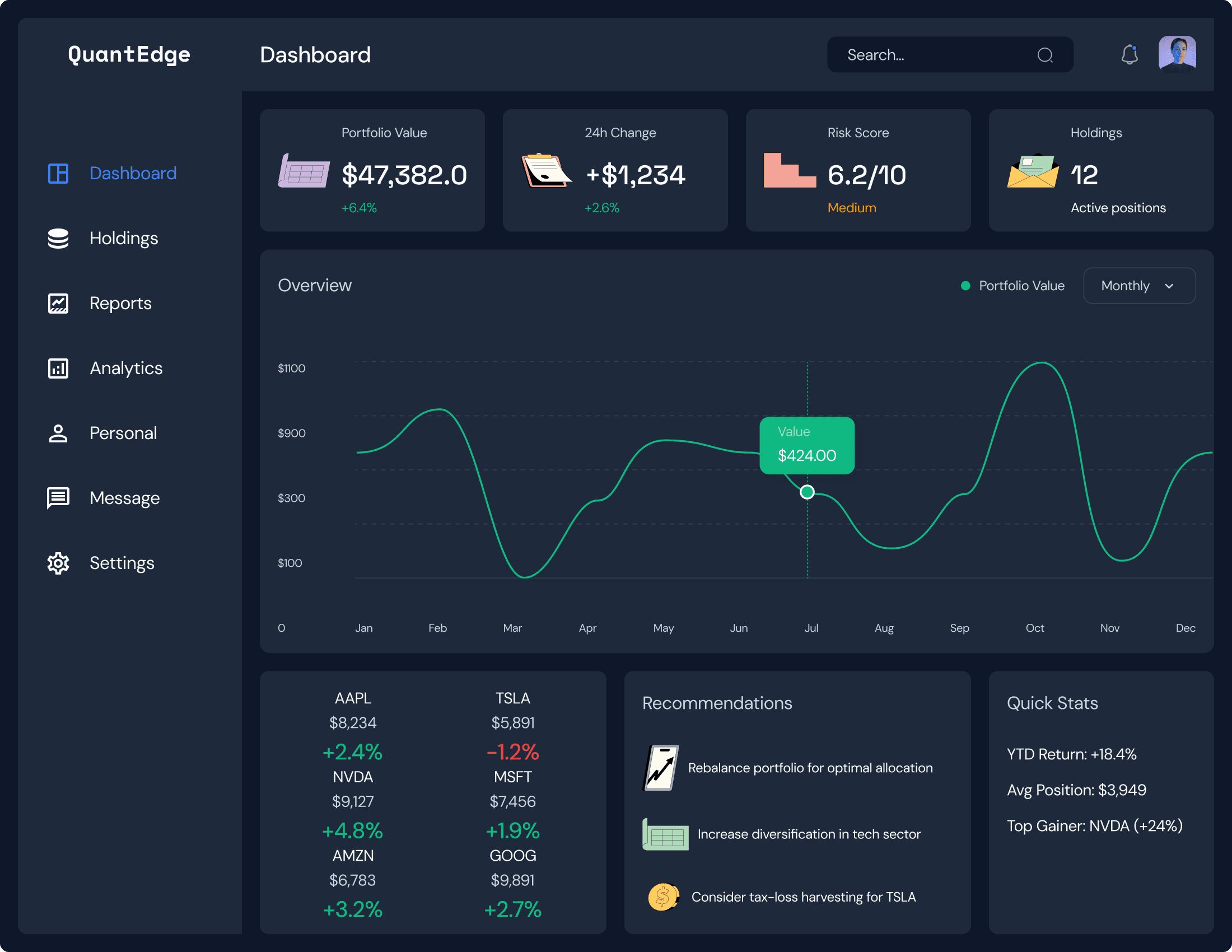Select the MSFT ticker
The width and height of the screenshot is (1232, 952).
513,777
